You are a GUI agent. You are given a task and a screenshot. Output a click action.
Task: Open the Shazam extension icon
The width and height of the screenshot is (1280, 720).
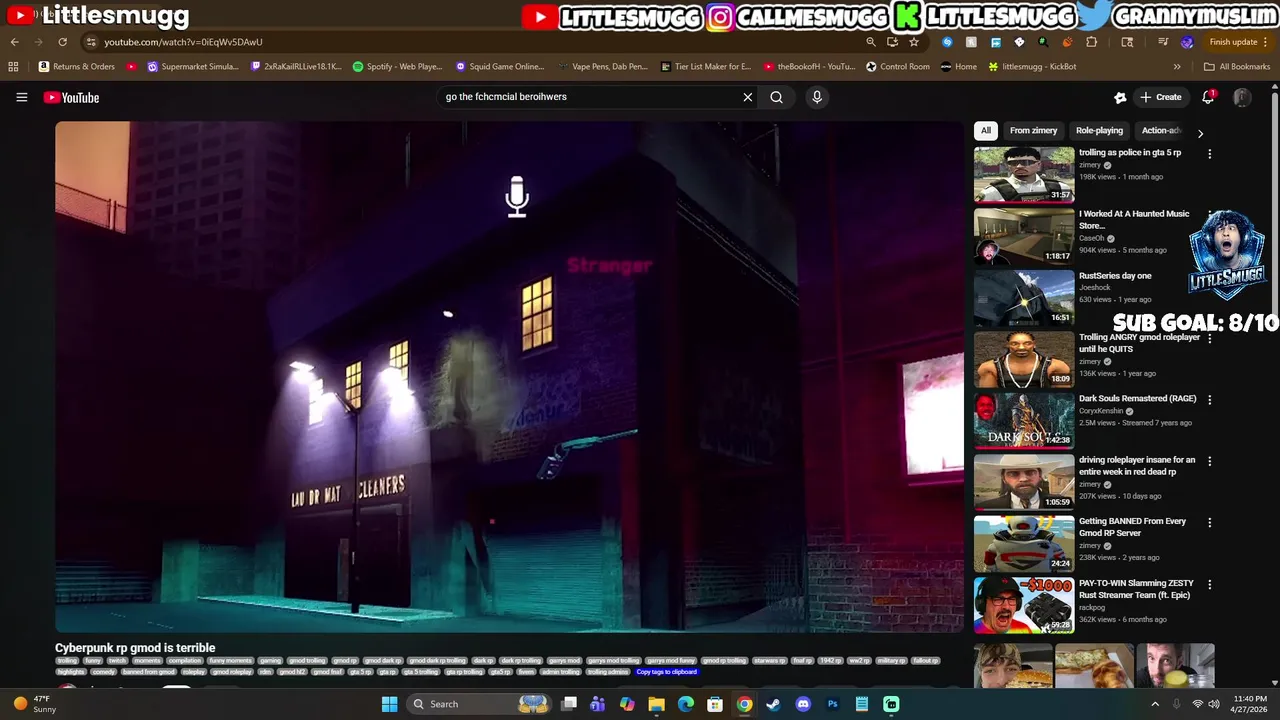click(x=947, y=42)
